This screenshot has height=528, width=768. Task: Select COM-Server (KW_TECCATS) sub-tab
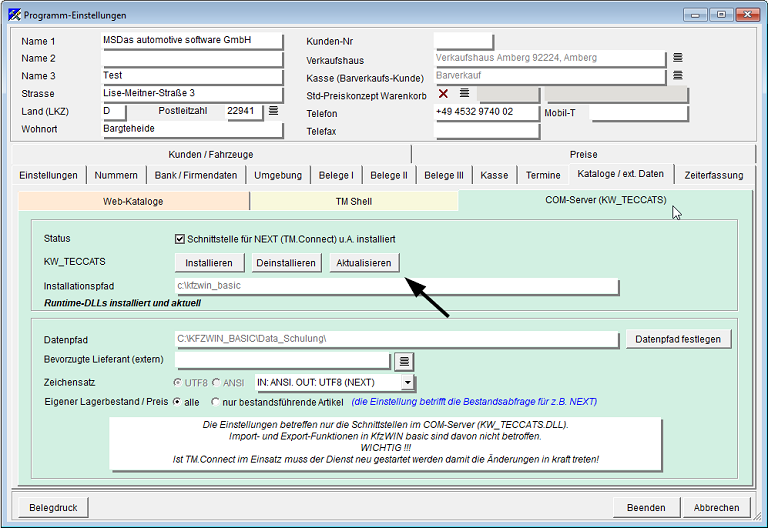click(605, 200)
